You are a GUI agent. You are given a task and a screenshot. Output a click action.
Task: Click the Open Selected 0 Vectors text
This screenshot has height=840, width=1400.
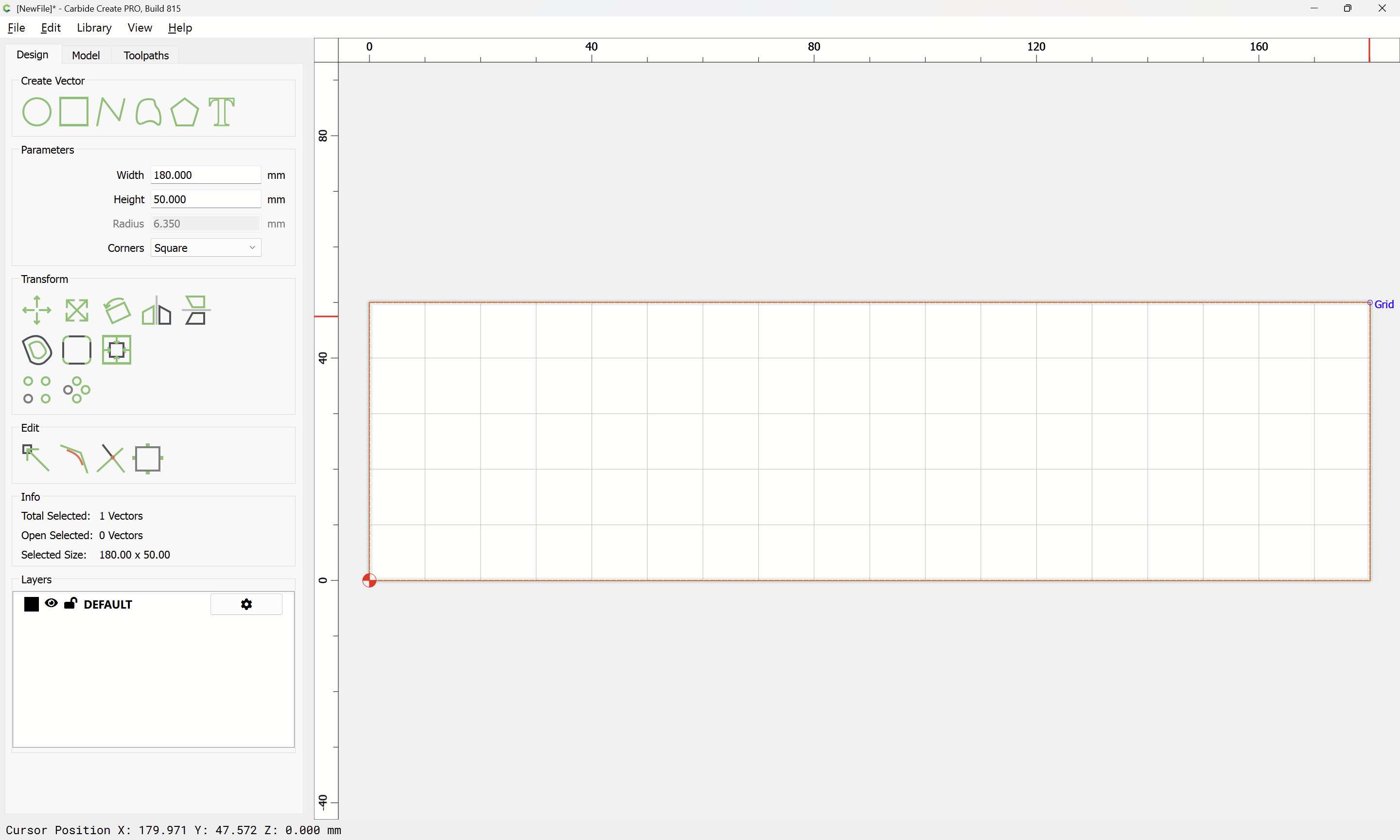click(x=82, y=536)
